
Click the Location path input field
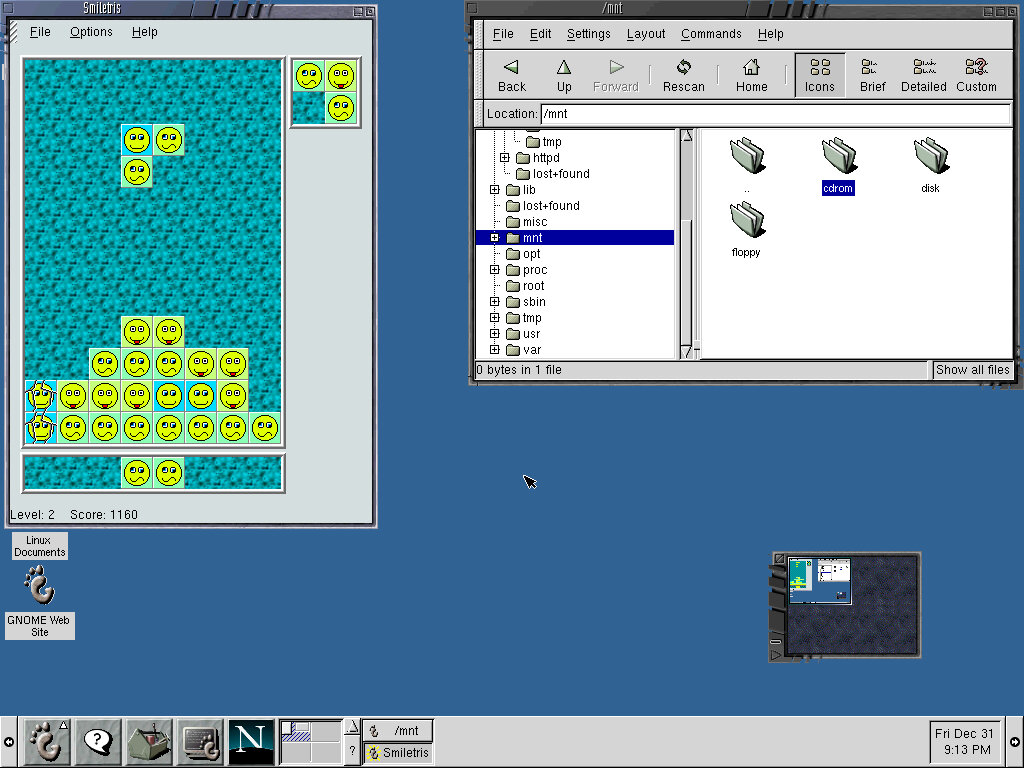(x=775, y=114)
